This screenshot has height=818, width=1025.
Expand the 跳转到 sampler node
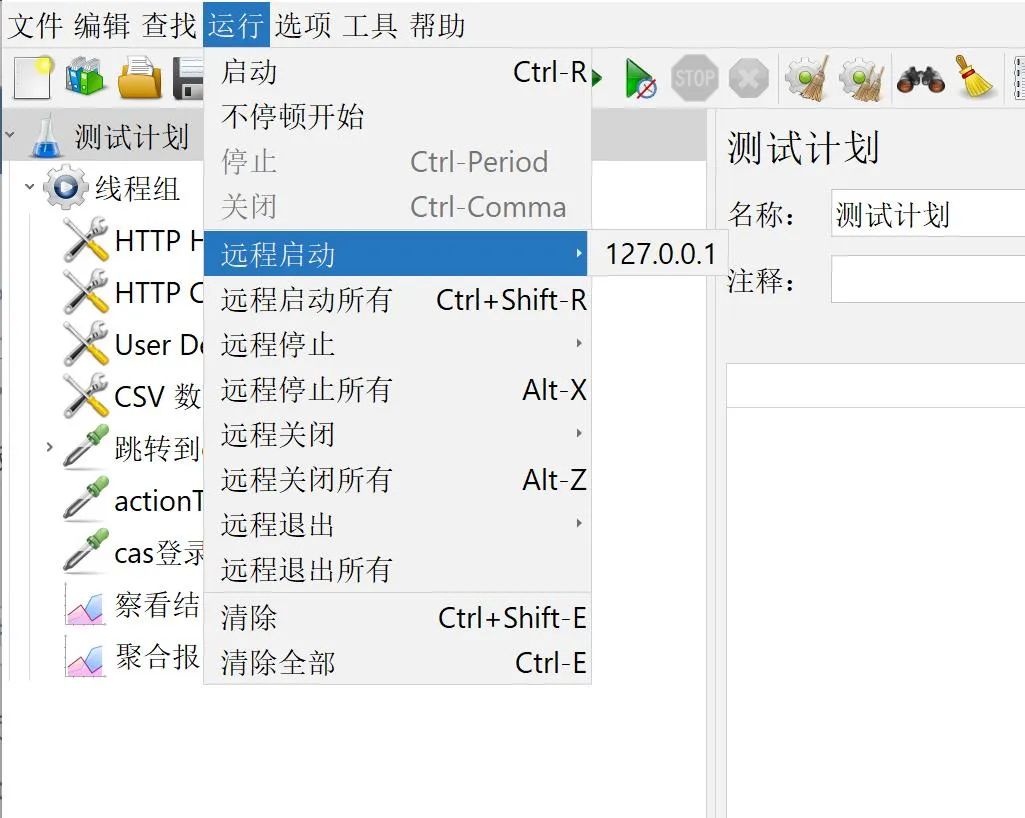[x=49, y=447]
